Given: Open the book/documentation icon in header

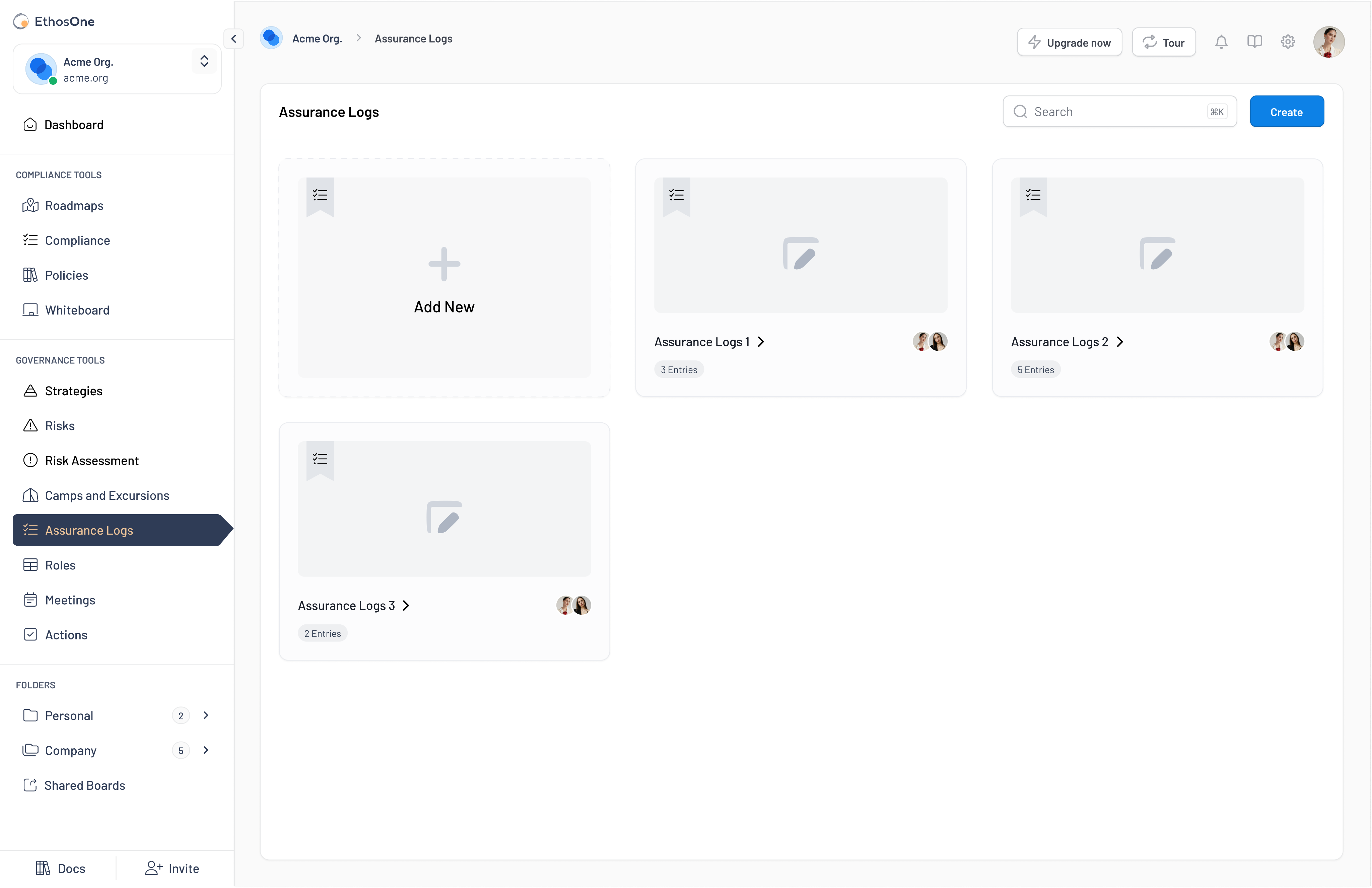Looking at the screenshot, I should [1254, 42].
